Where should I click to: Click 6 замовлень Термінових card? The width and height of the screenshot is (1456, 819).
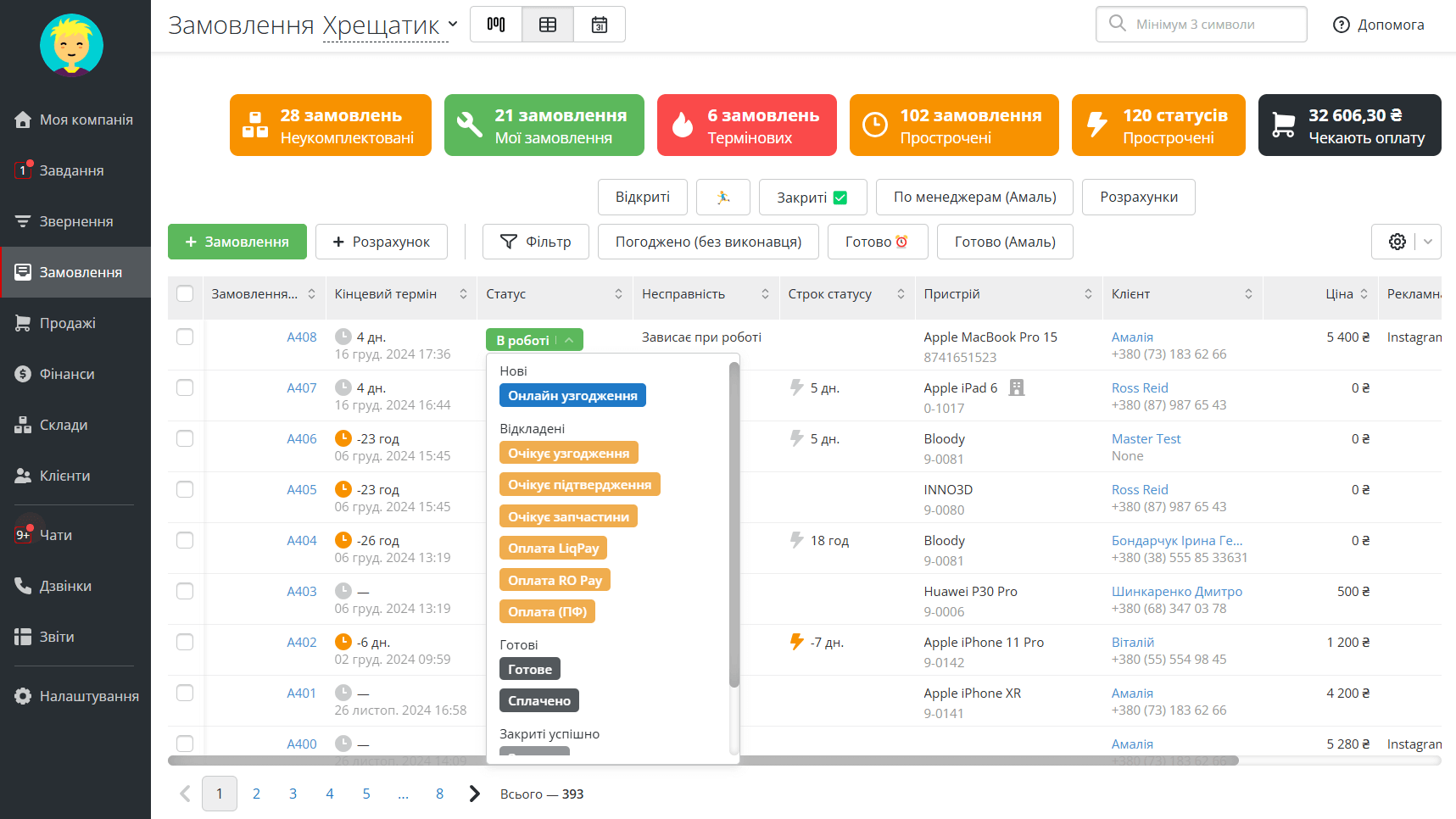coord(747,125)
